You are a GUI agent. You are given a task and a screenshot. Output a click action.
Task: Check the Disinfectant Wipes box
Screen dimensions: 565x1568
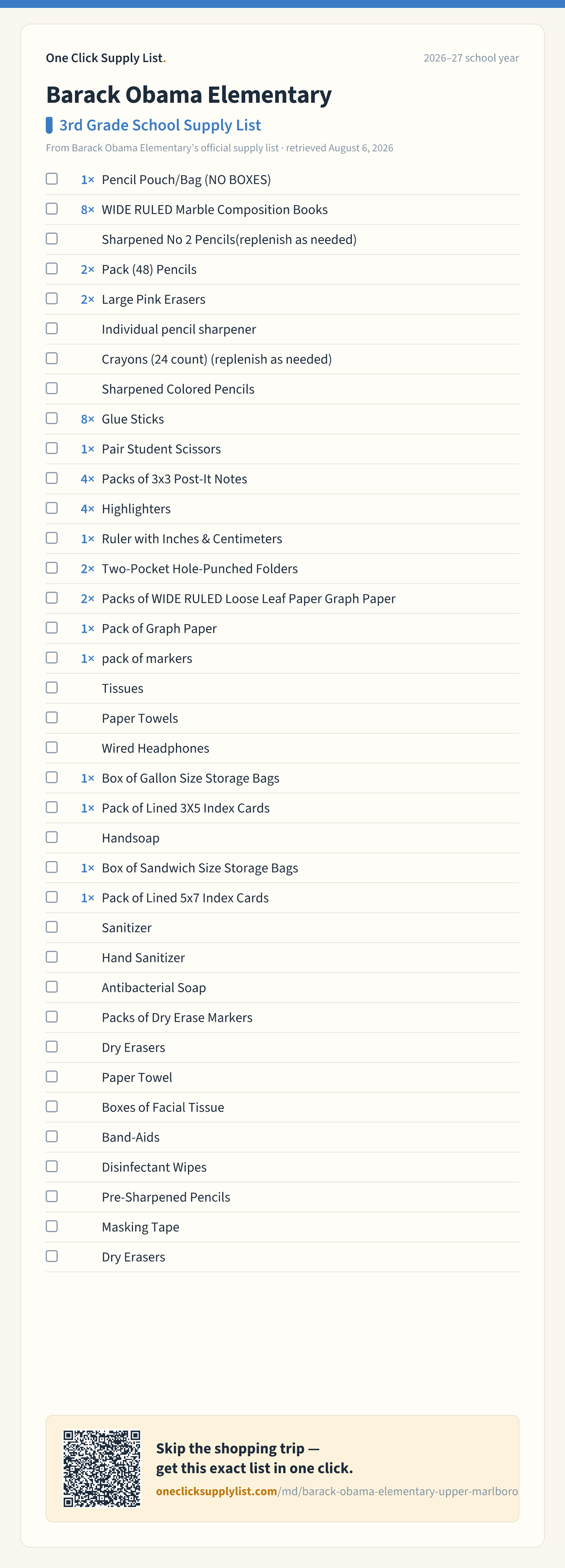52,1166
